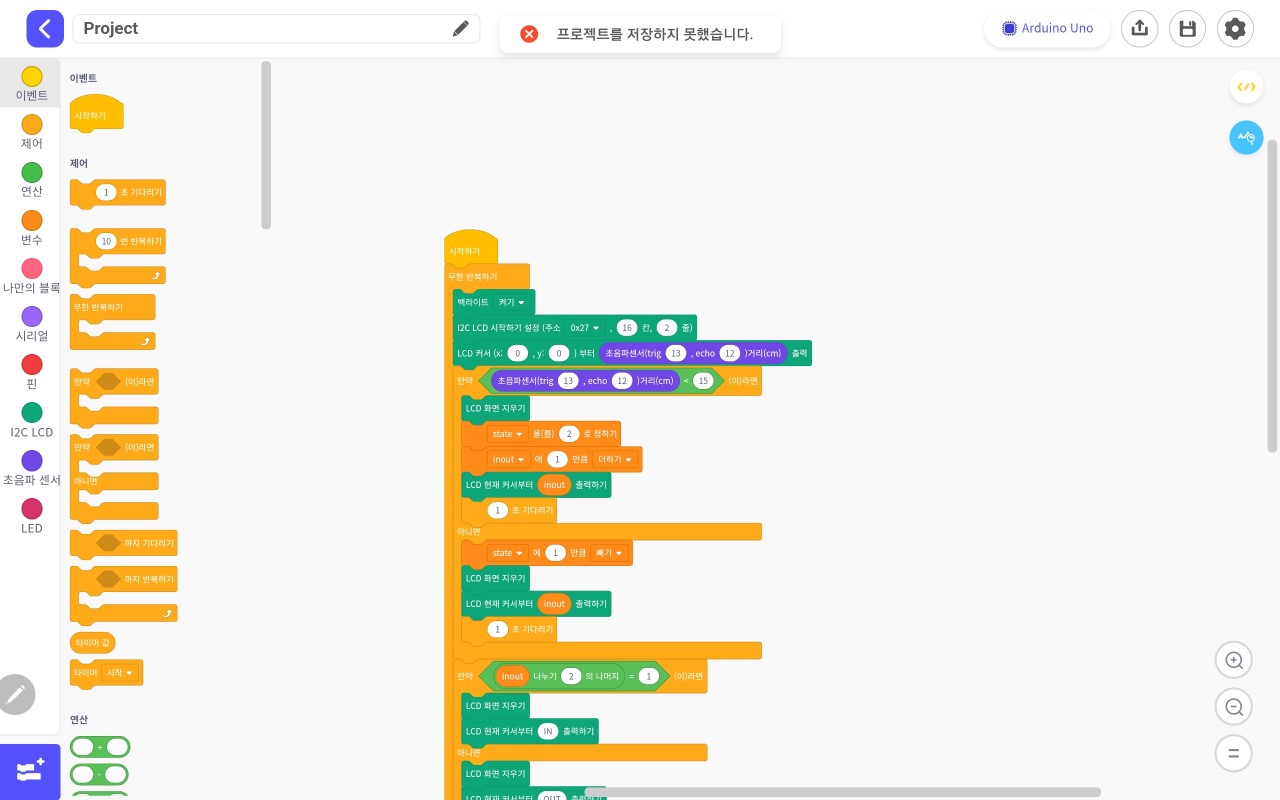Click the 까지 기다리기 palette block

pos(123,543)
